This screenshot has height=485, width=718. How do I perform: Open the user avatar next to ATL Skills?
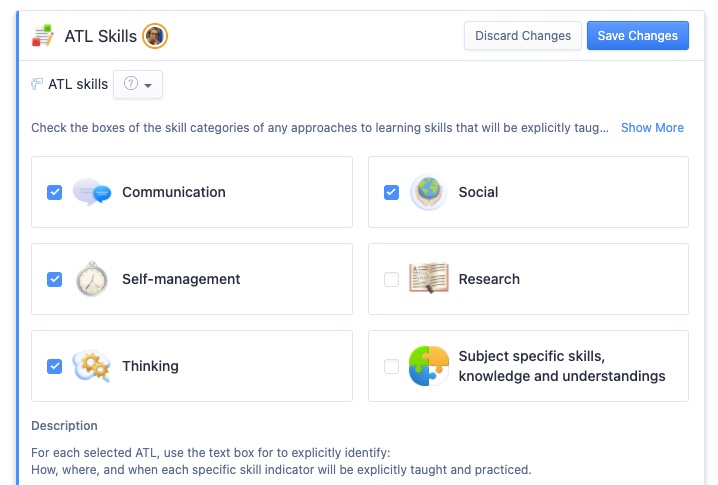[x=155, y=36]
